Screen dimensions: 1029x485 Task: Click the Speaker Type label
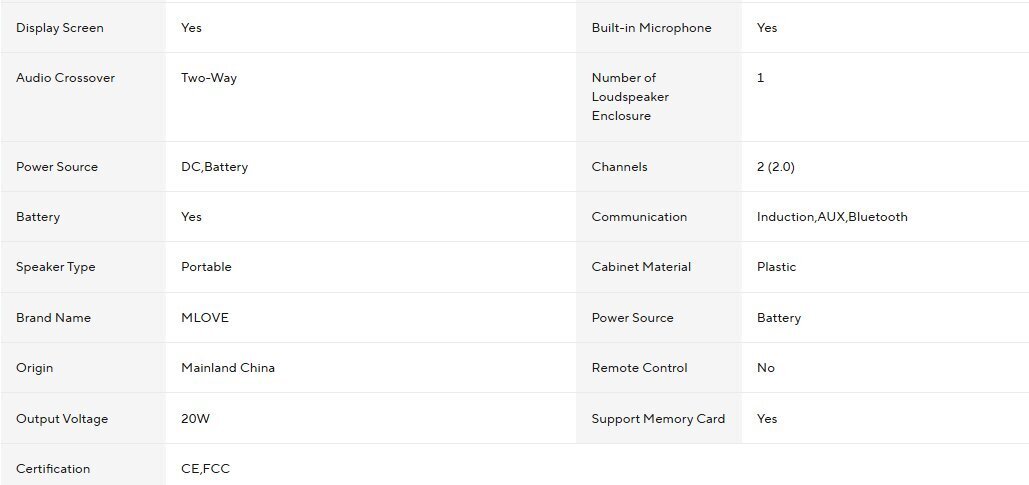pos(55,267)
